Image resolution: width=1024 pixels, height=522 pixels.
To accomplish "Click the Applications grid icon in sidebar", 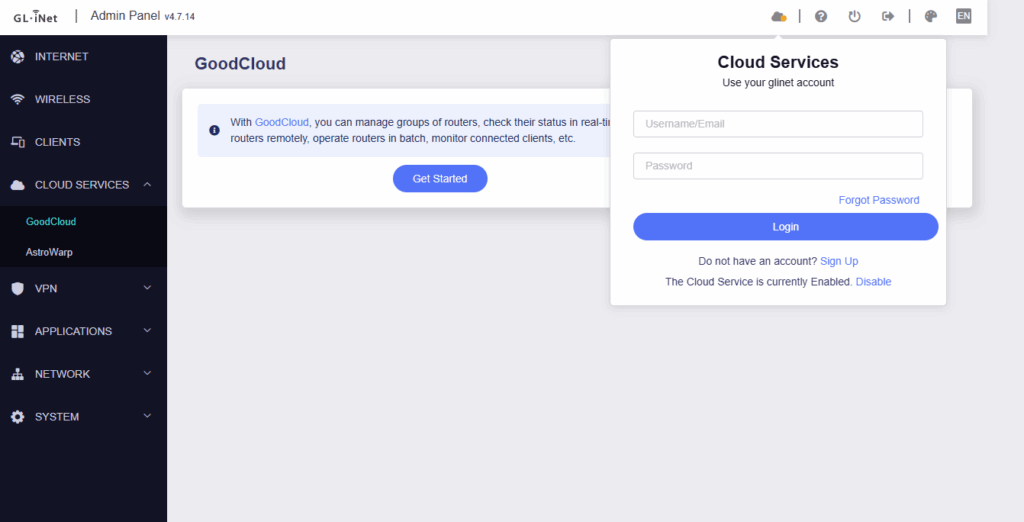I will [18, 331].
